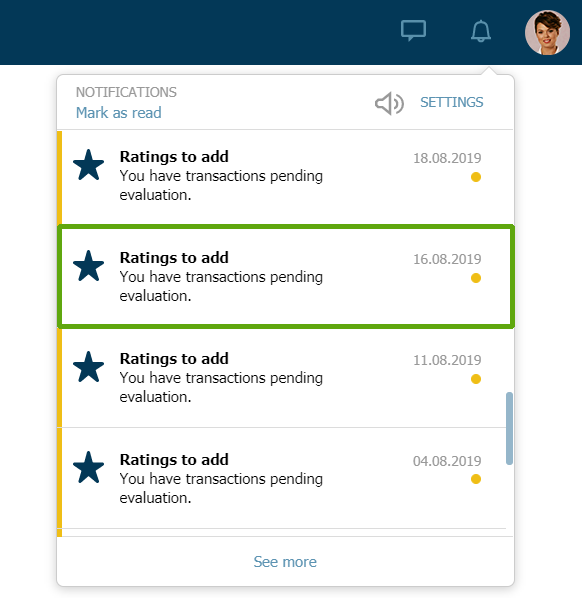The image size is (582, 598).
Task: Open Ratings to add entry from 04.08.2019
Action: pos(285,479)
